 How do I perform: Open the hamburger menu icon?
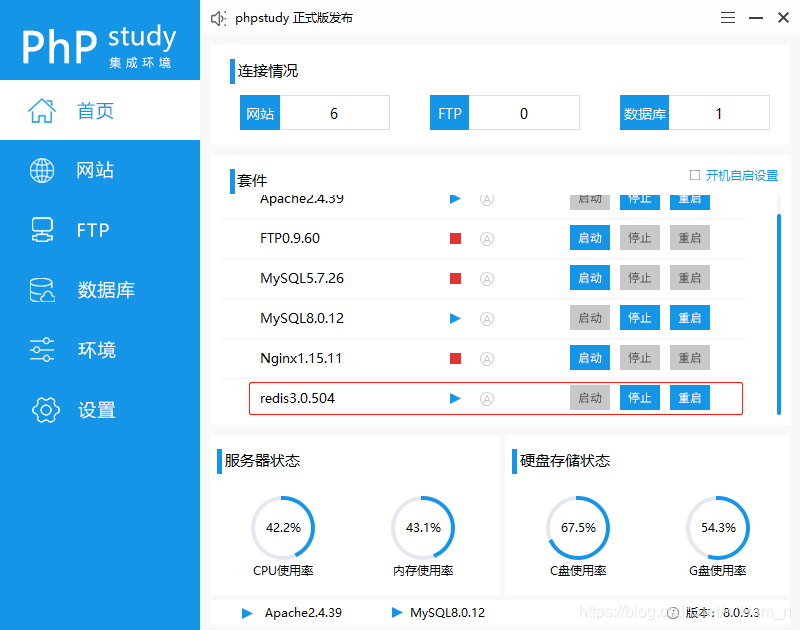[728, 18]
